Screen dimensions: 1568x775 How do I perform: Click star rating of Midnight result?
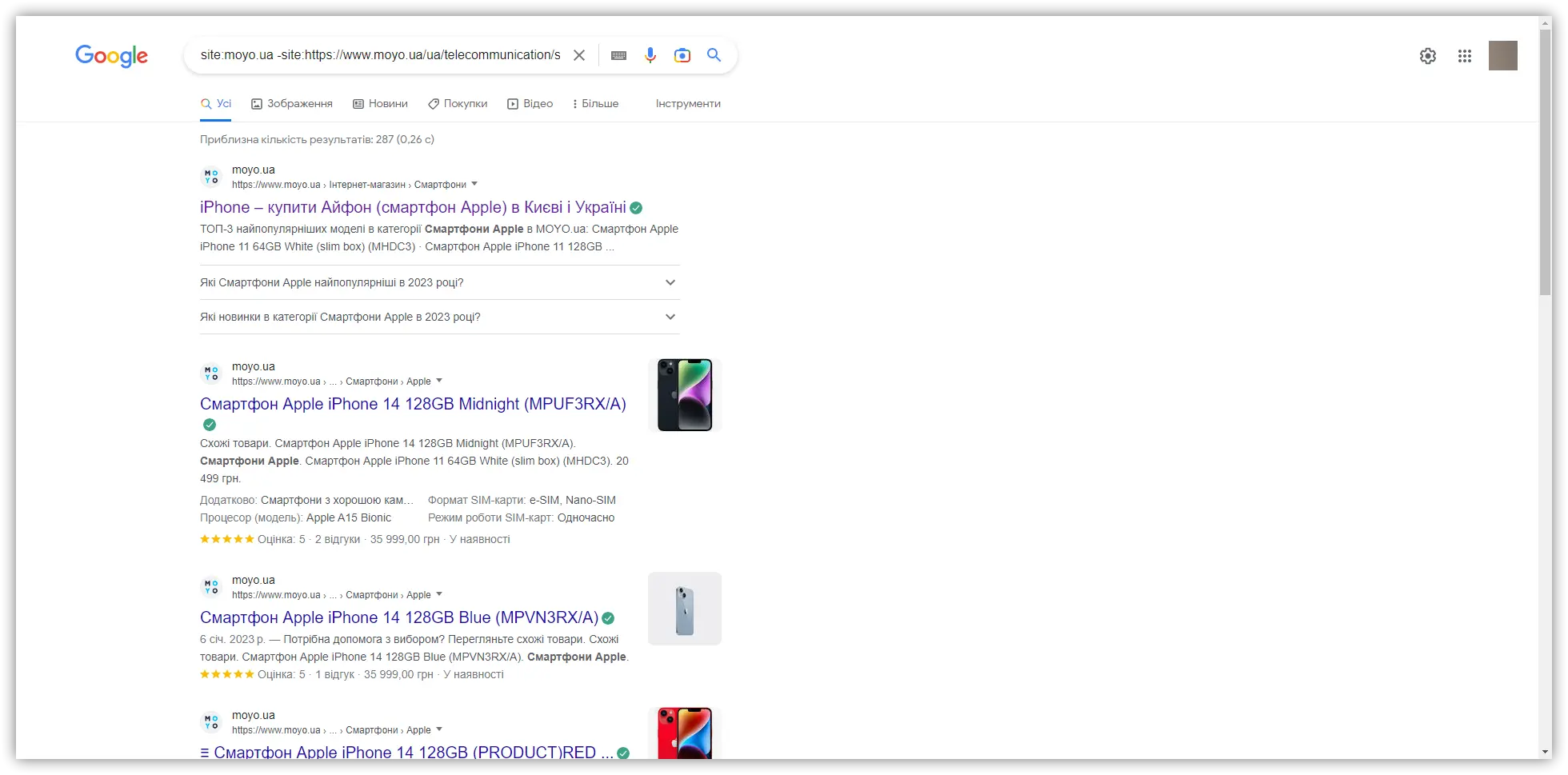227,539
